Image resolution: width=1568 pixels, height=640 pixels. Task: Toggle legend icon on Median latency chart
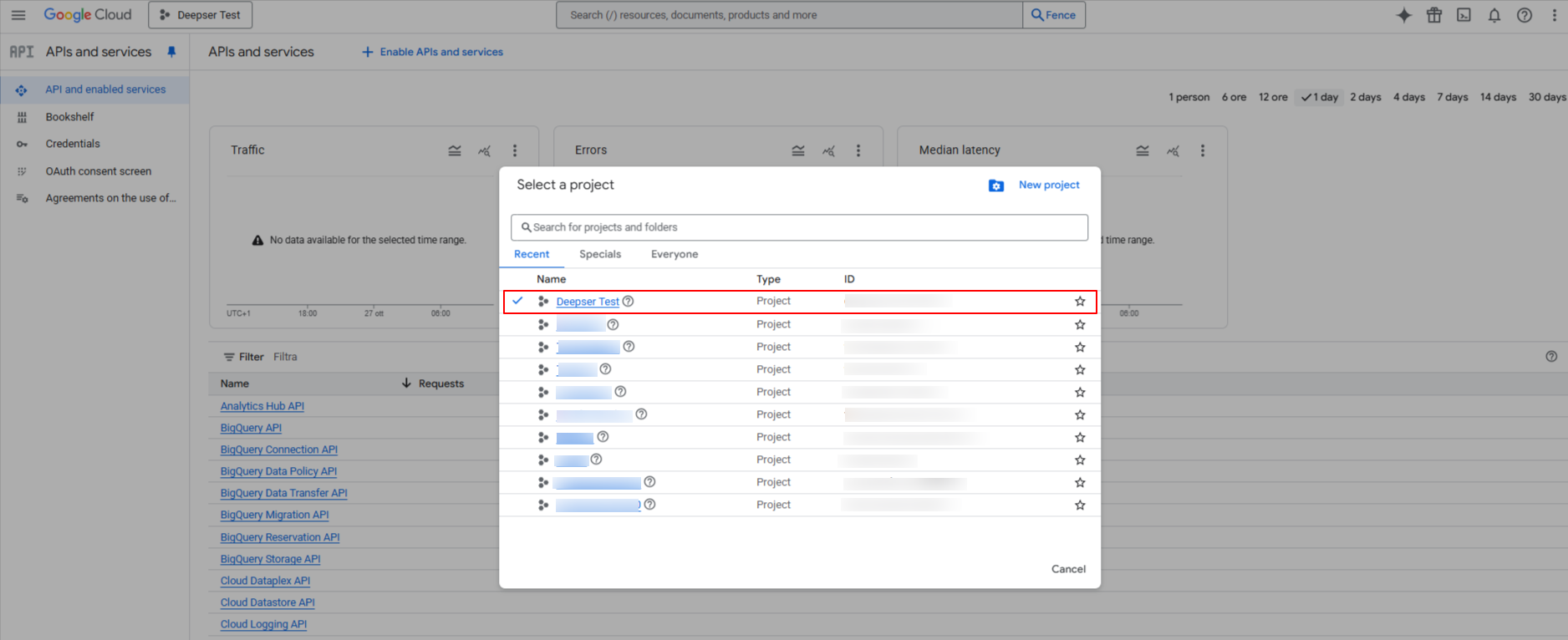click(1143, 150)
